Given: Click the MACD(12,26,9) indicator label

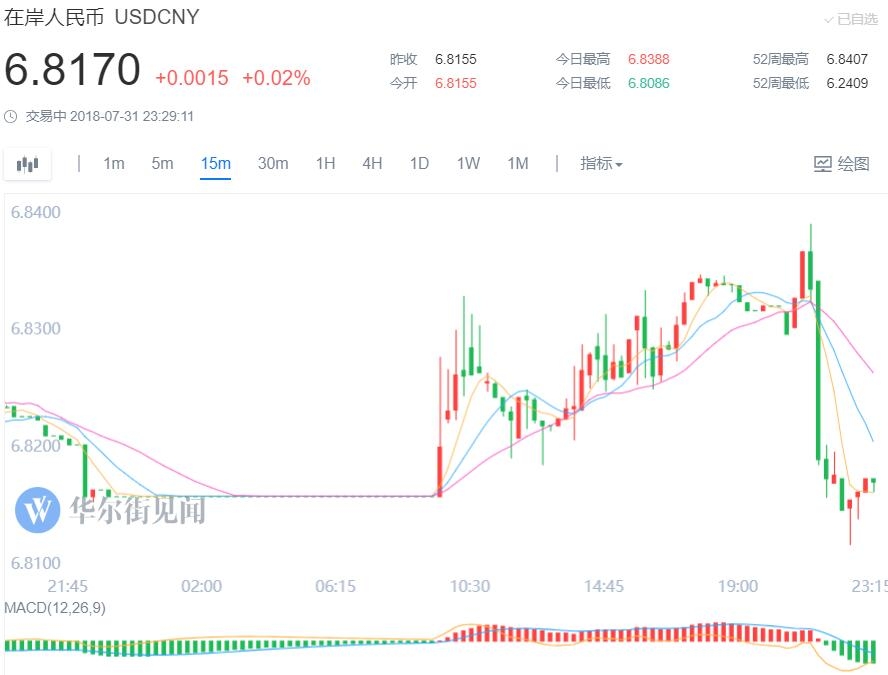Looking at the screenshot, I should point(55,608).
